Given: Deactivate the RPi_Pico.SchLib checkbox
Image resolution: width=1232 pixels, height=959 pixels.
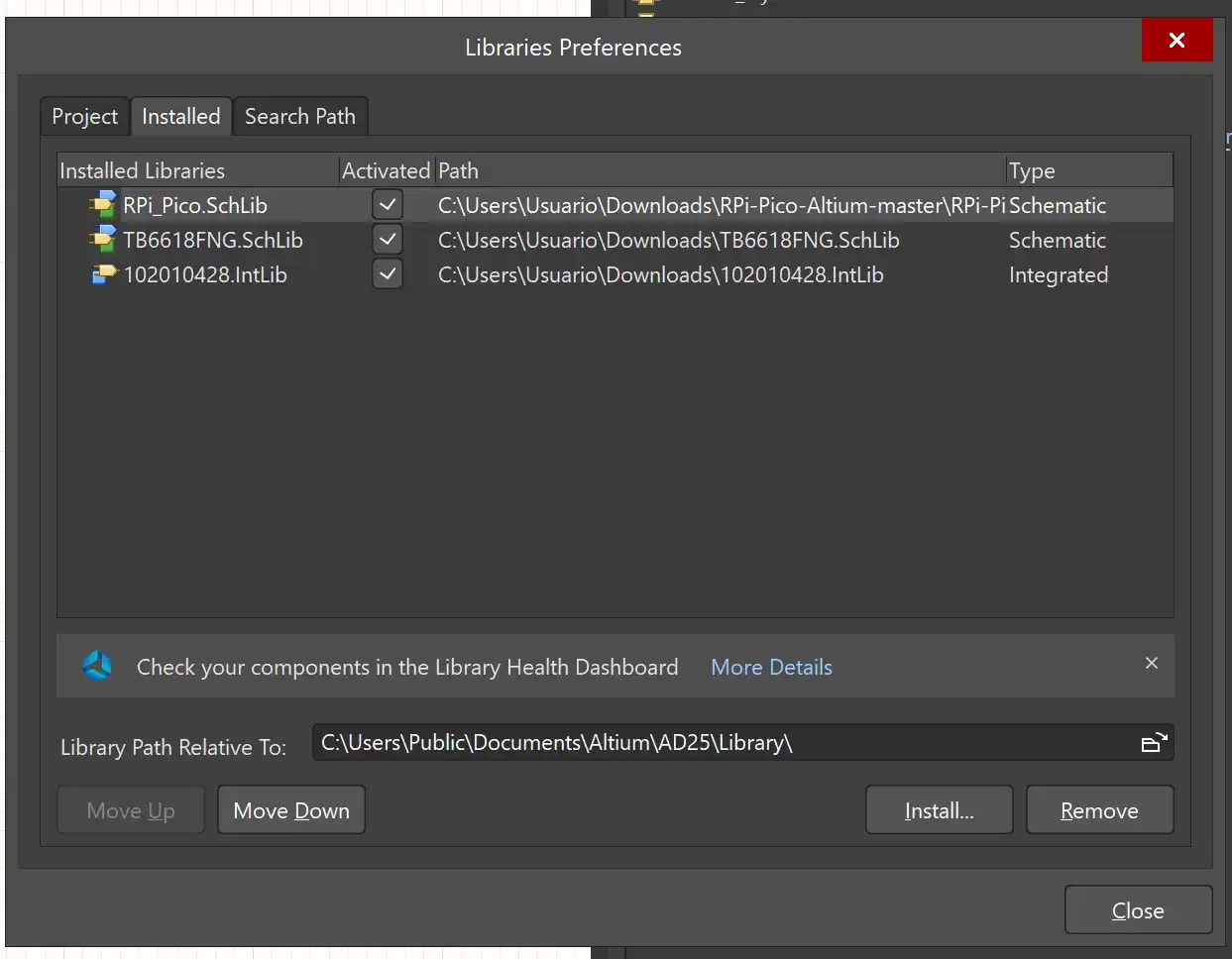Looking at the screenshot, I should pyautogui.click(x=388, y=205).
